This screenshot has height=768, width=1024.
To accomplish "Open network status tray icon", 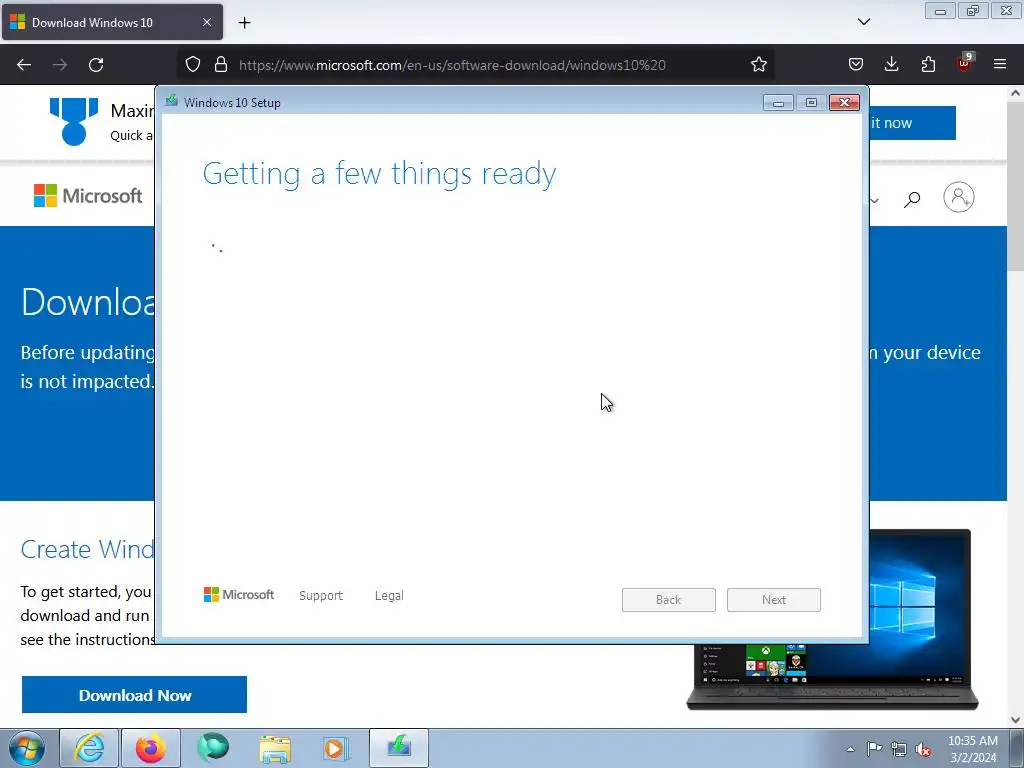I will coord(899,749).
